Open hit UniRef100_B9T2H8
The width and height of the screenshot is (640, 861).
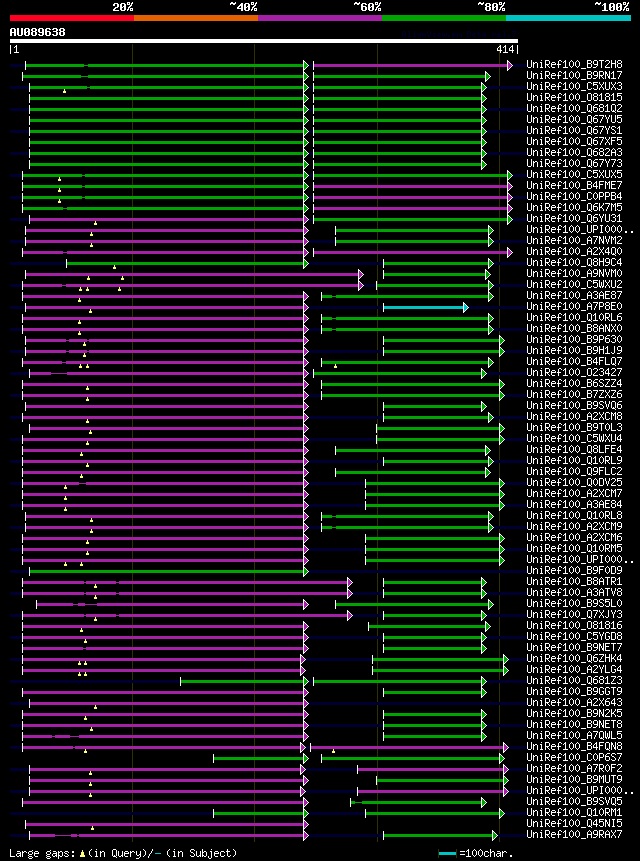point(574,64)
